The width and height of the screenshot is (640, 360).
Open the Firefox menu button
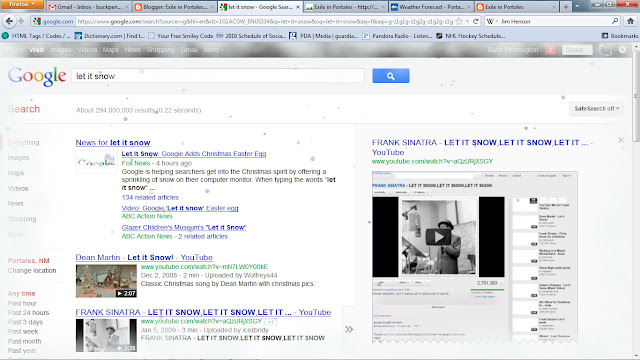tap(22, 4)
